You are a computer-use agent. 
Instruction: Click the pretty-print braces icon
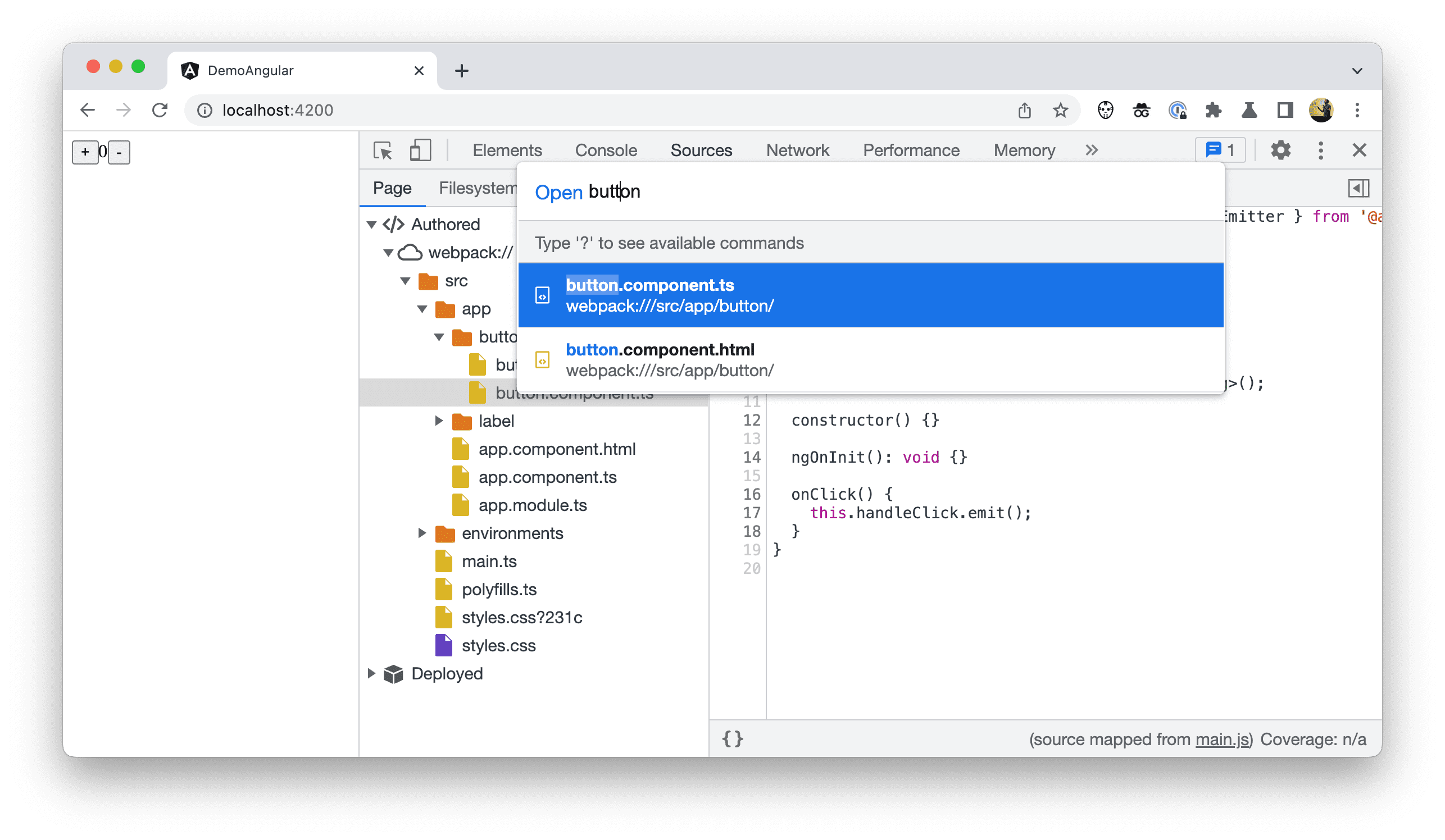(x=734, y=739)
